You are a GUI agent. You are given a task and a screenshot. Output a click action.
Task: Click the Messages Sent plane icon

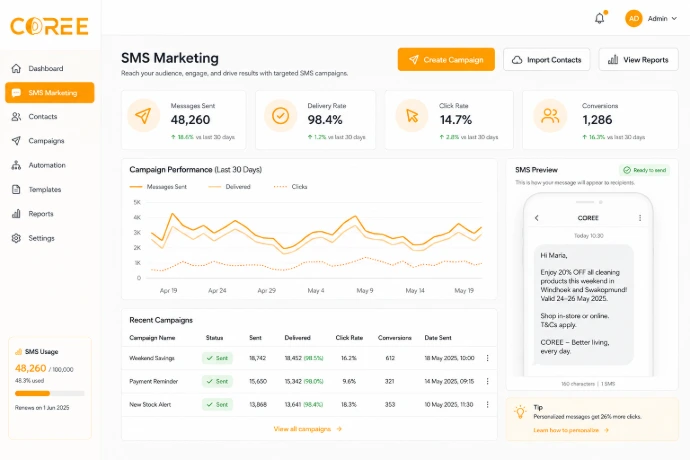(143, 116)
